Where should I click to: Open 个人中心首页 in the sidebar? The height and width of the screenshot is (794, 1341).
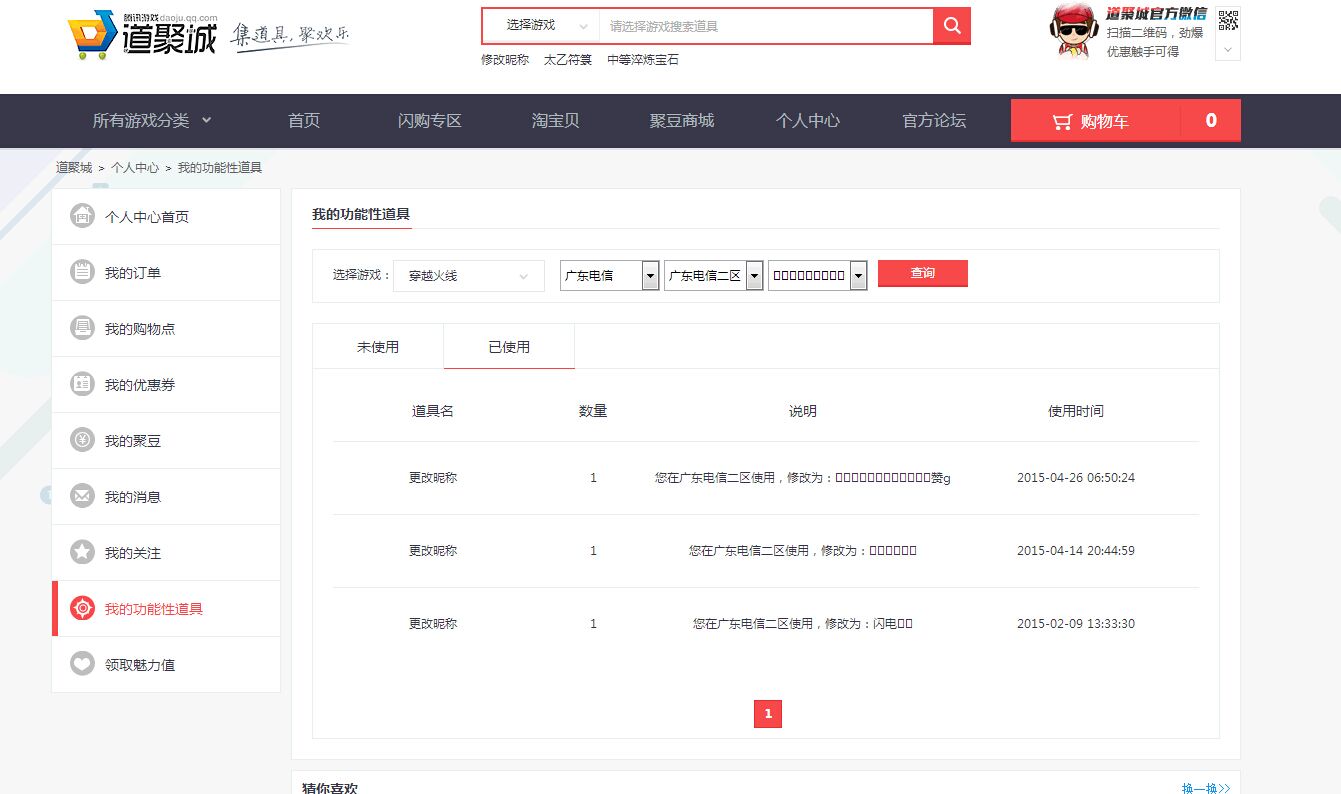(x=166, y=216)
